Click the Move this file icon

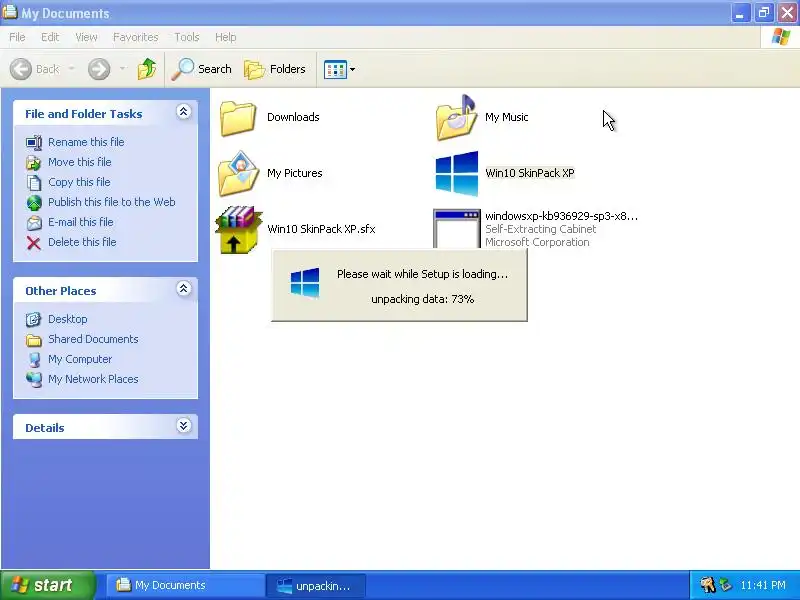(34, 162)
